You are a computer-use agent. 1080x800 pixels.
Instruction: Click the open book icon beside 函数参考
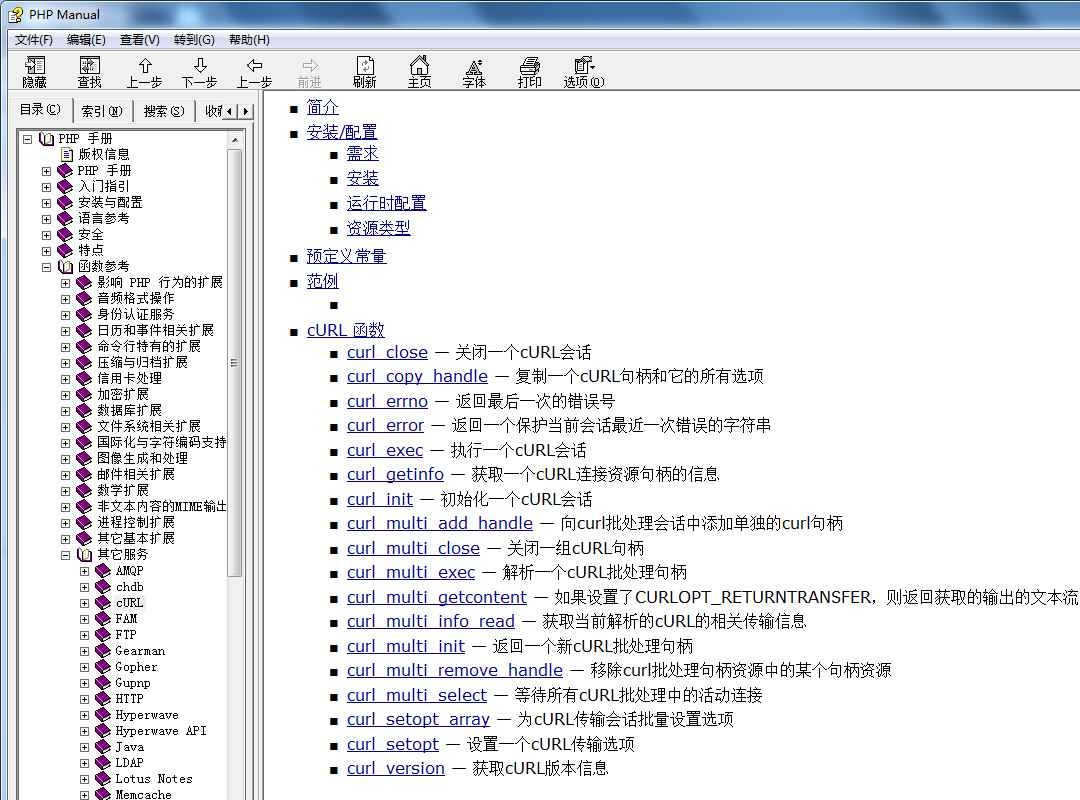65,267
